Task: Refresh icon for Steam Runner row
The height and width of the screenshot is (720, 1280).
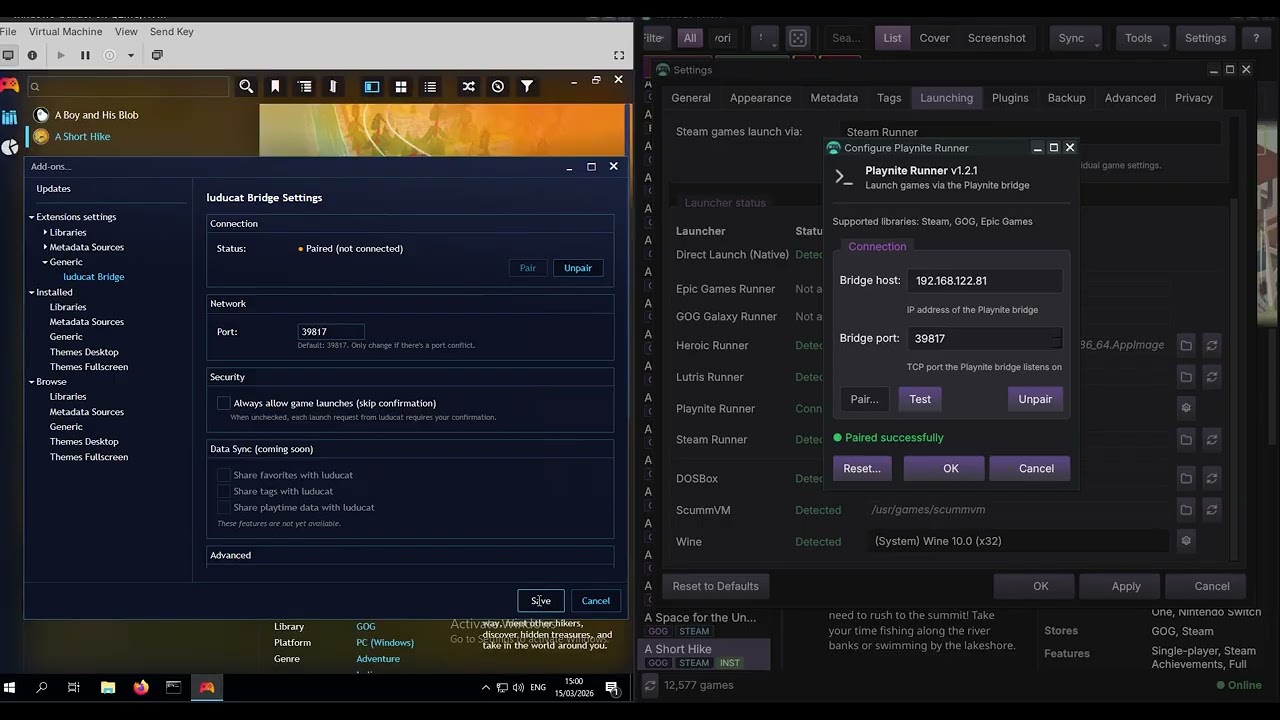Action: click(x=1212, y=439)
